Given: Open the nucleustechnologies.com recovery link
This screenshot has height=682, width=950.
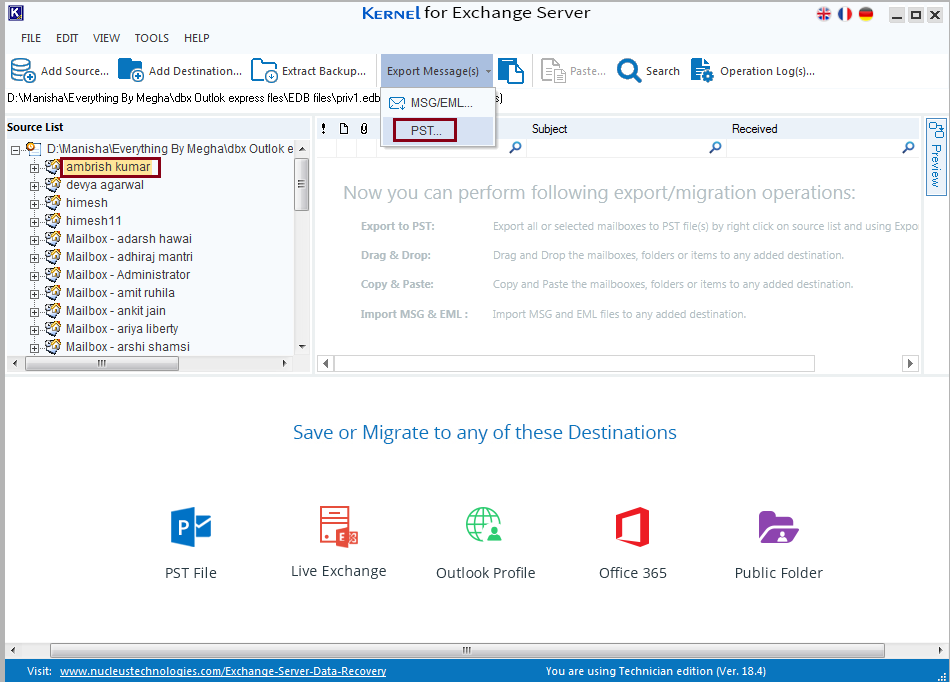Looking at the screenshot, I should pyautogui.click(x=223, y=671).
